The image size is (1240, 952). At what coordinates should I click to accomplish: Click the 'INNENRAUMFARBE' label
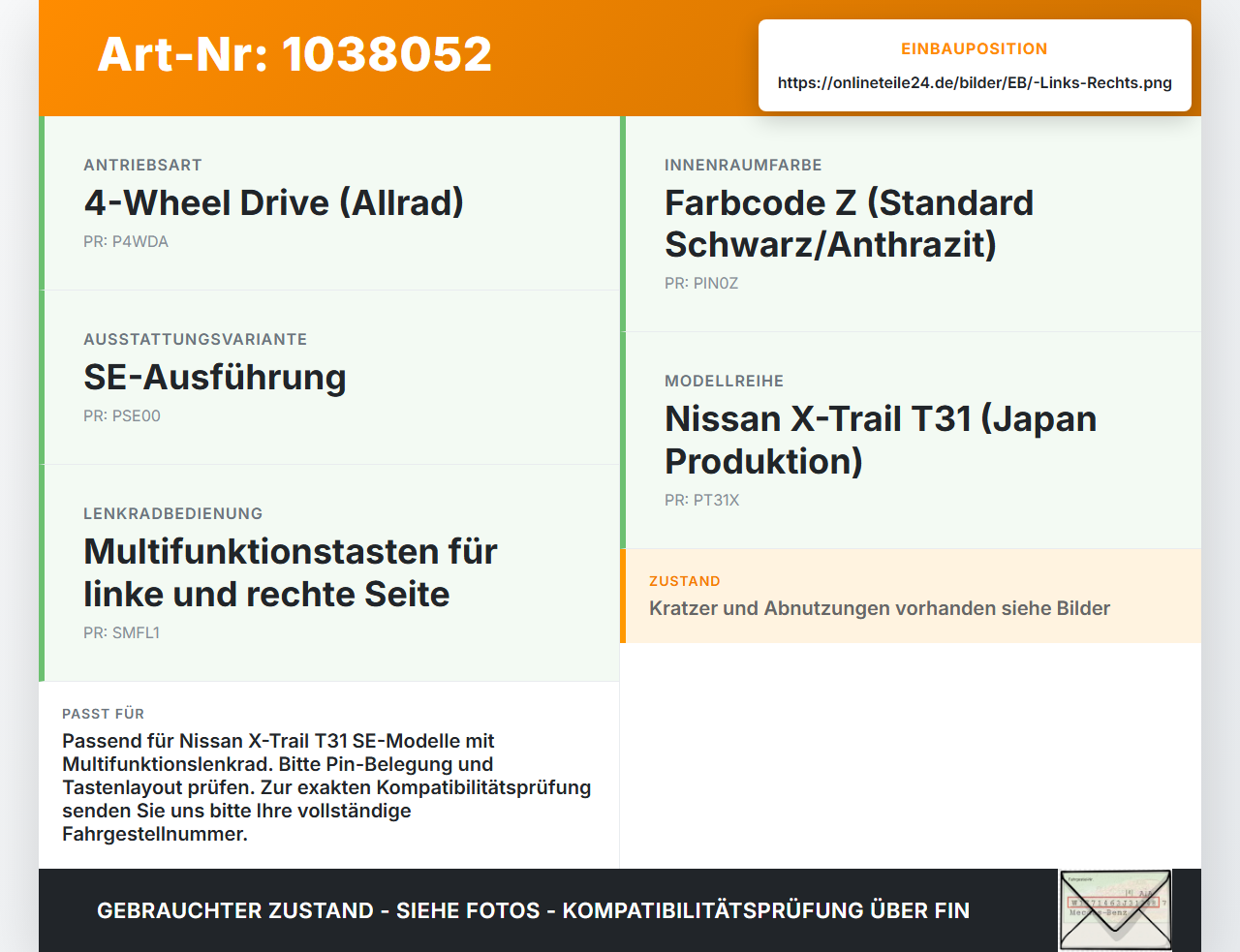tap(743, 165)
